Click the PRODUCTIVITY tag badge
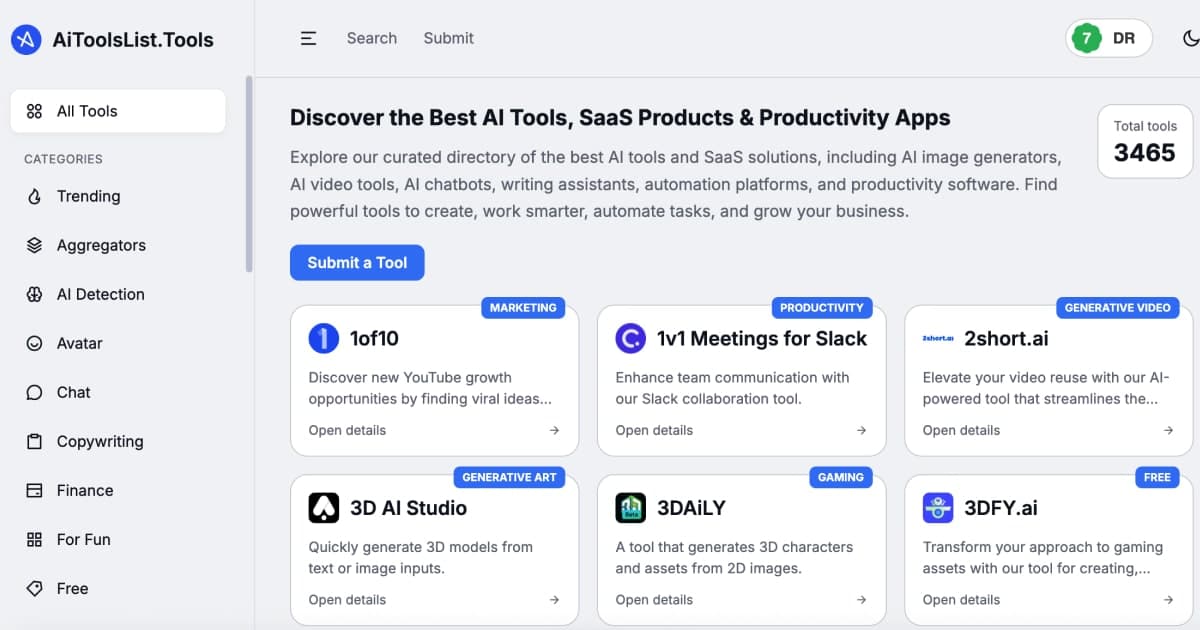1200x630 pixels. 821,308
